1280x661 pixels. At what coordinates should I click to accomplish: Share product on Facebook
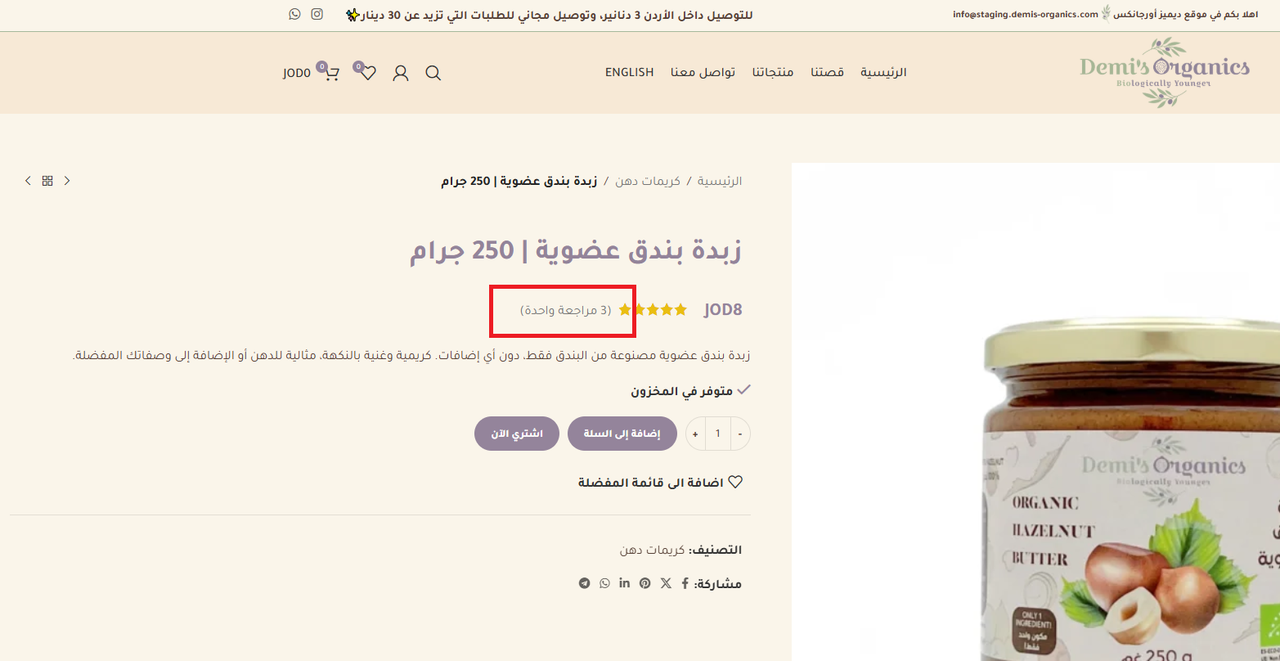[685, 583]
